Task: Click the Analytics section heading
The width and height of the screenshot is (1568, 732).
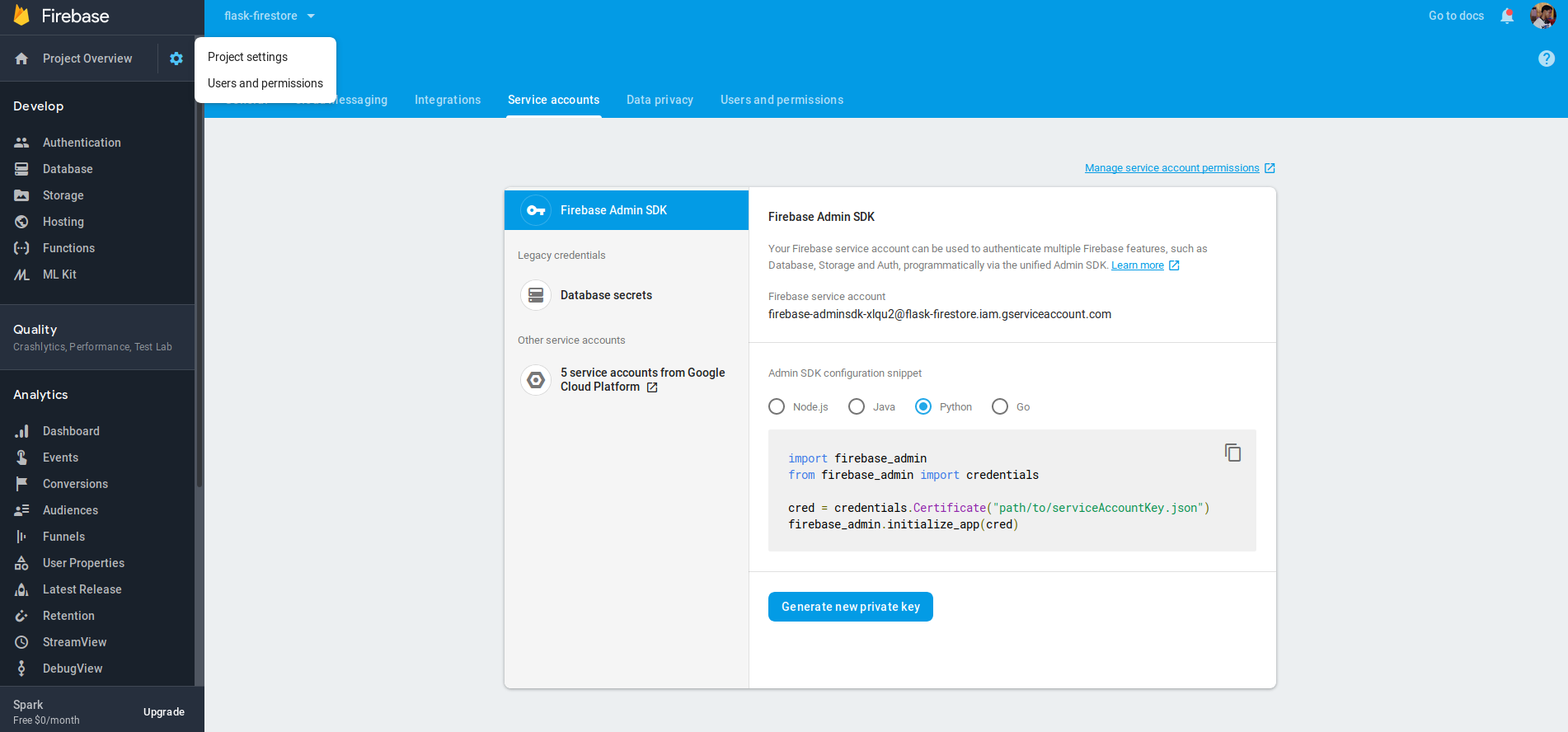Action: point(40,395)
